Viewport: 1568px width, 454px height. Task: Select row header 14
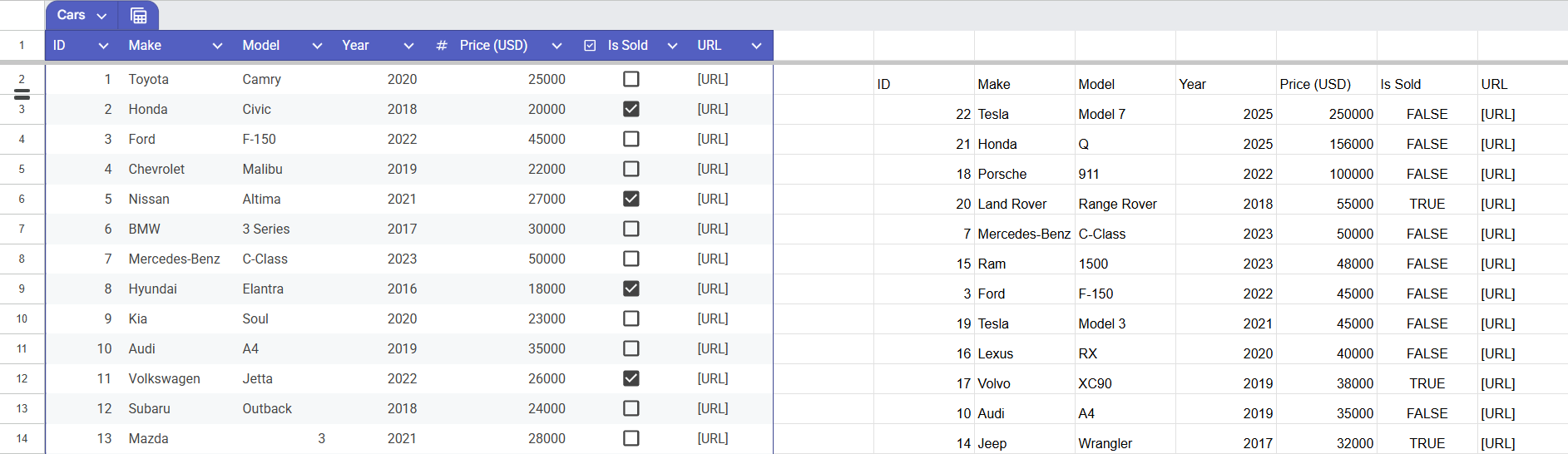22,438
